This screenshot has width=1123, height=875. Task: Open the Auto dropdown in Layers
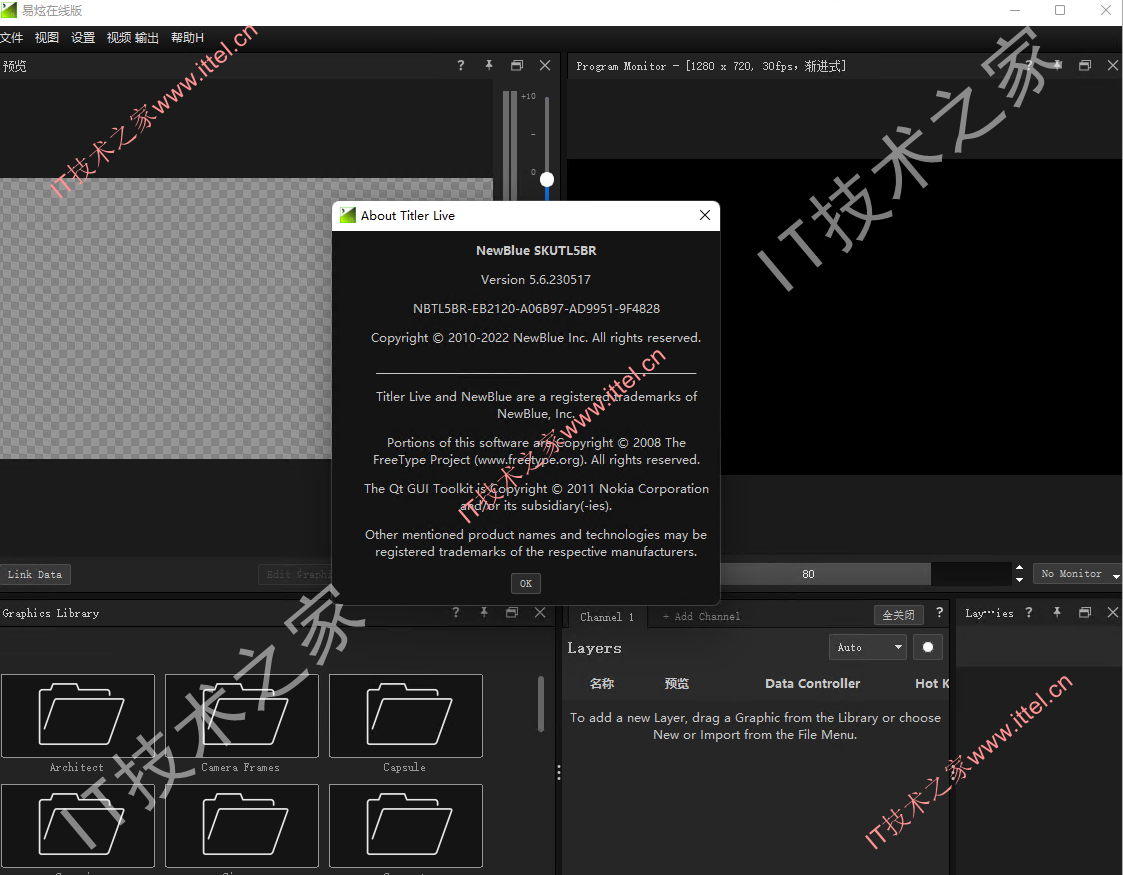point(867,647)
